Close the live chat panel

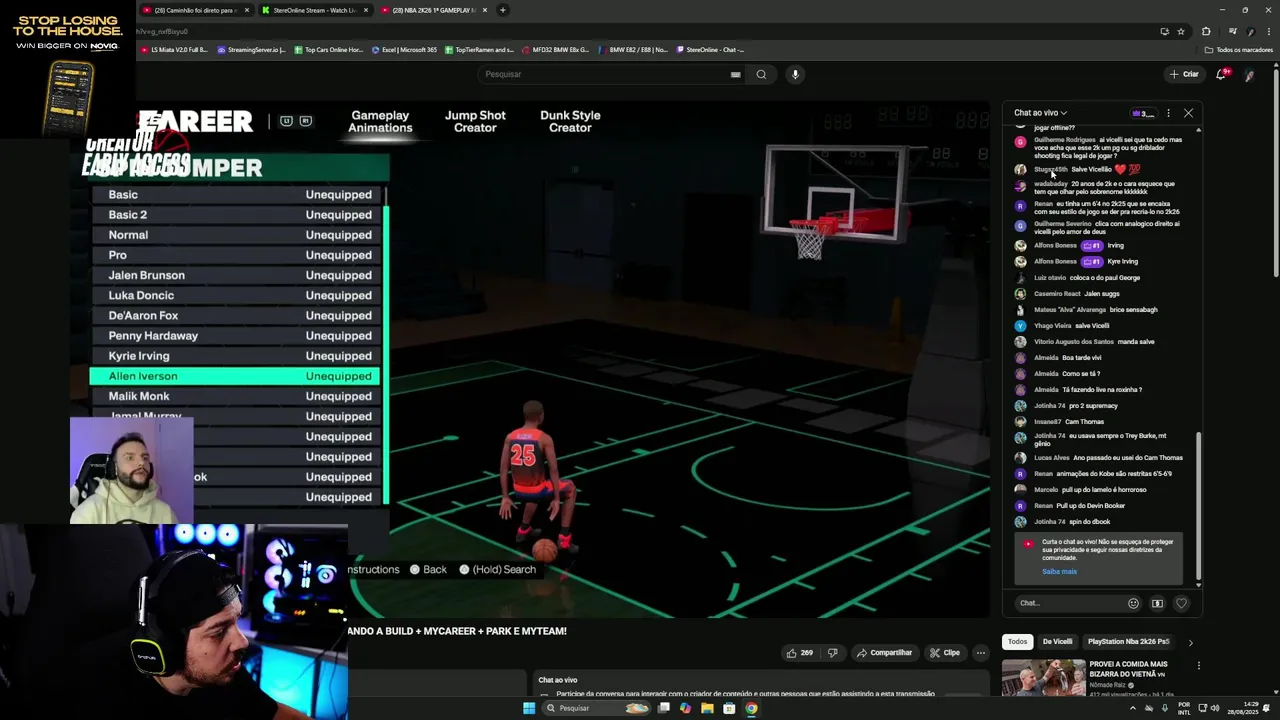[x=1188, y=113]
